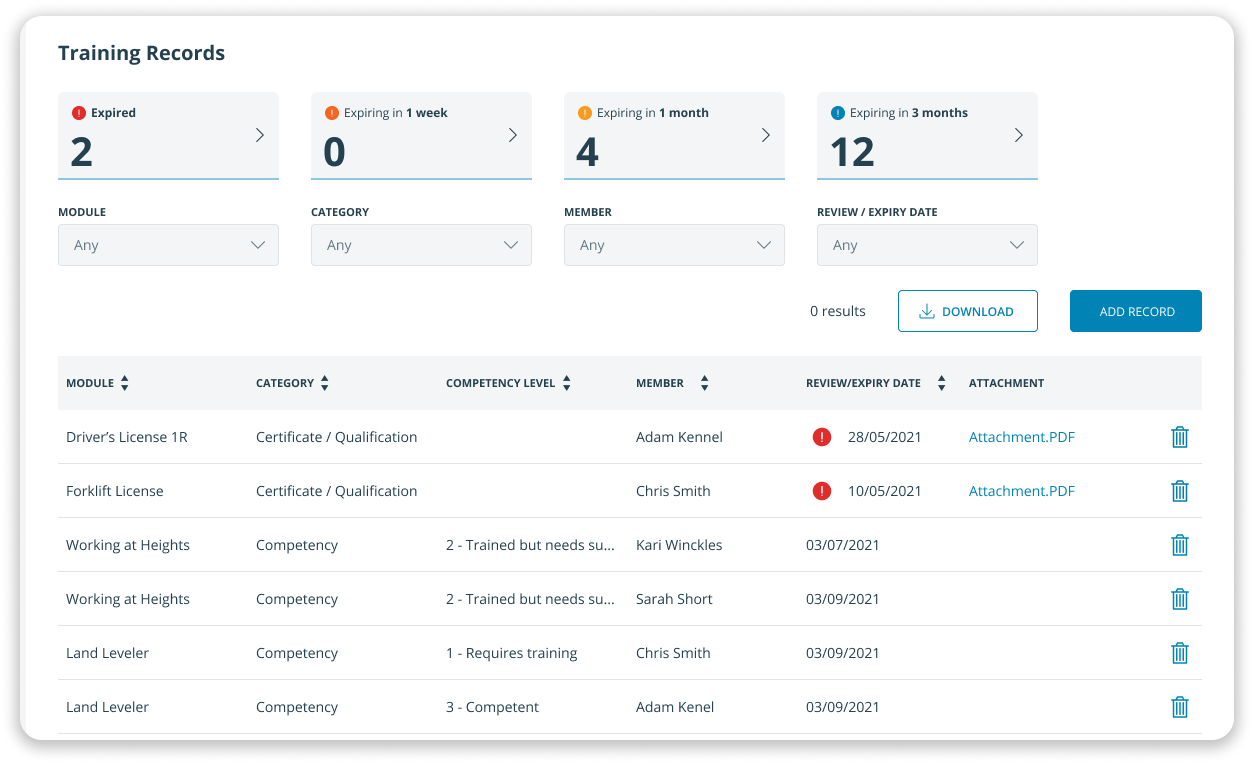The image size is (1254, 764).
Task: Select member name Kari Winckles
Action: [679, 545]
